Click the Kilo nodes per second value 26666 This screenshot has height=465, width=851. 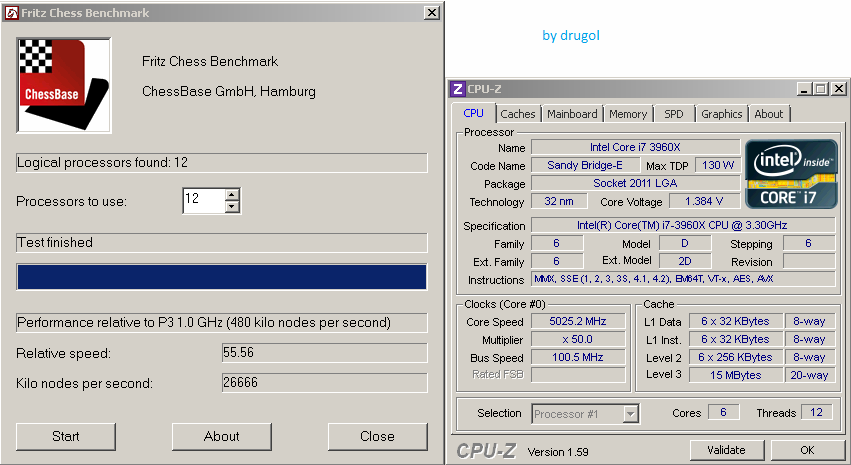click(x=324, y=383)
